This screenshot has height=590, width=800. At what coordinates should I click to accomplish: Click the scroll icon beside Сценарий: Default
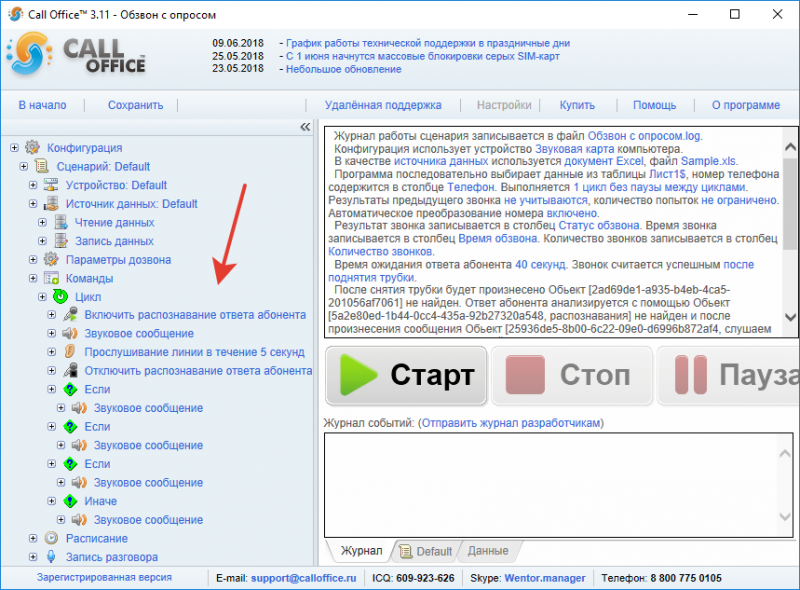[x=42, y=166]
